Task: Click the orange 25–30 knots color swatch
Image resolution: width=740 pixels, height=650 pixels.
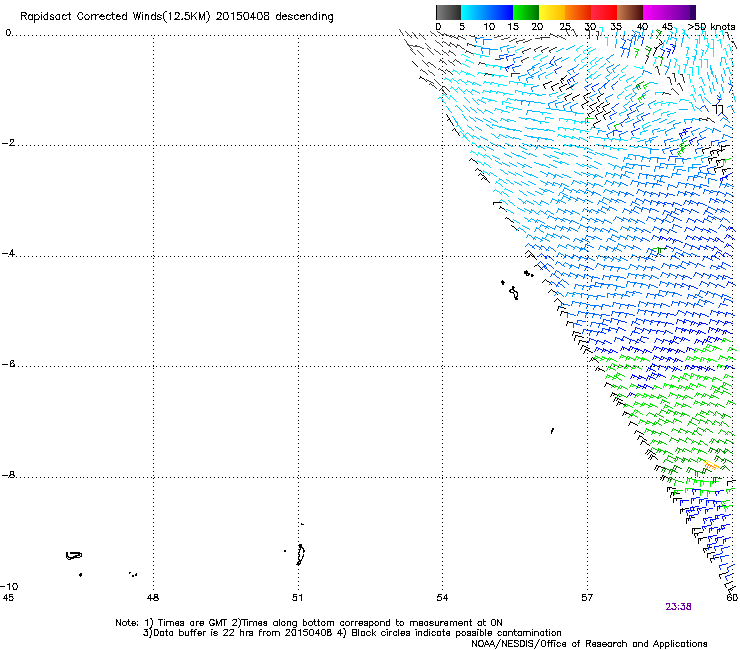Action: [578, 12]
